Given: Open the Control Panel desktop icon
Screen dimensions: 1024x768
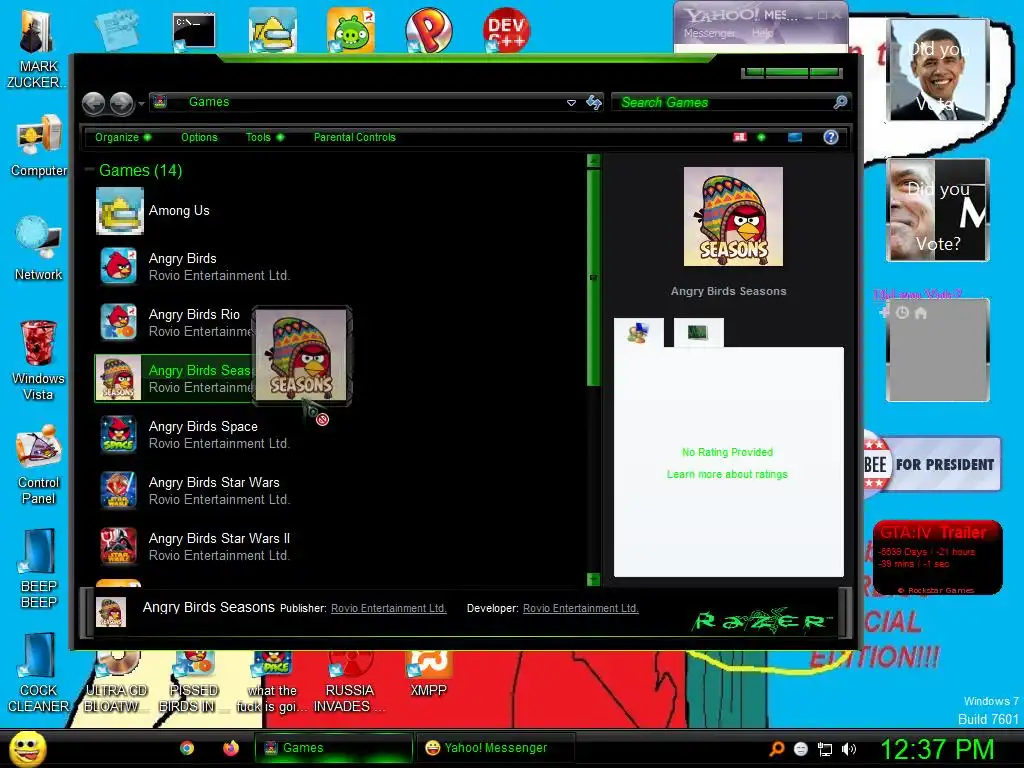Looking at the screenshot, I should [x=39, y=465].
